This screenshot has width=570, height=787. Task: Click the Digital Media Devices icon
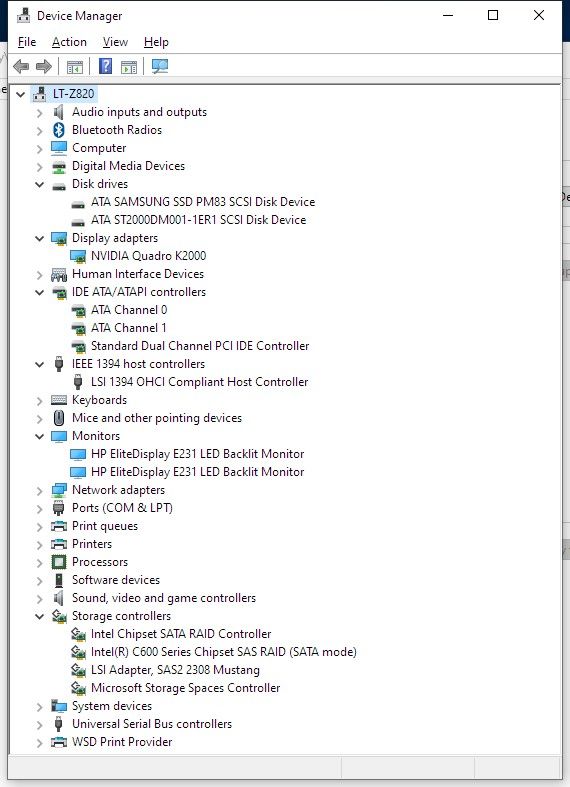coord(59,166)
